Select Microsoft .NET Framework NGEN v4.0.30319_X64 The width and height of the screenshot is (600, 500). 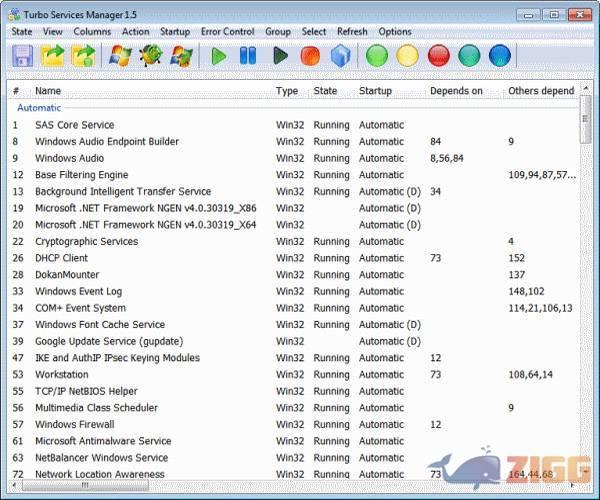click(293, 225)
